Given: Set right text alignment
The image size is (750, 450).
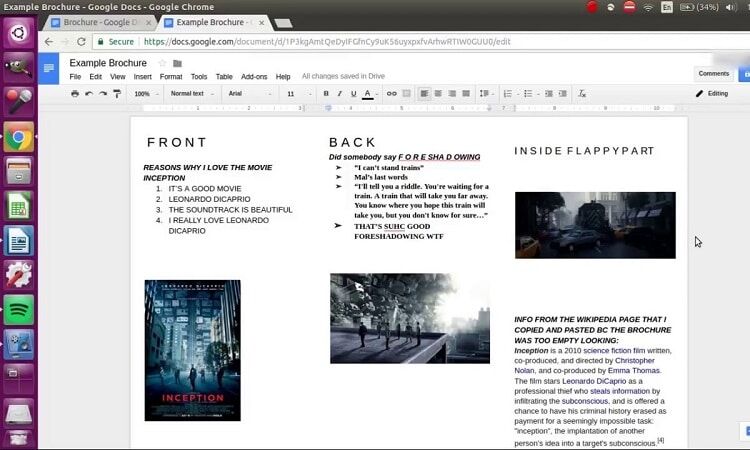Looking at the screenshot, I should coord(452,94).
